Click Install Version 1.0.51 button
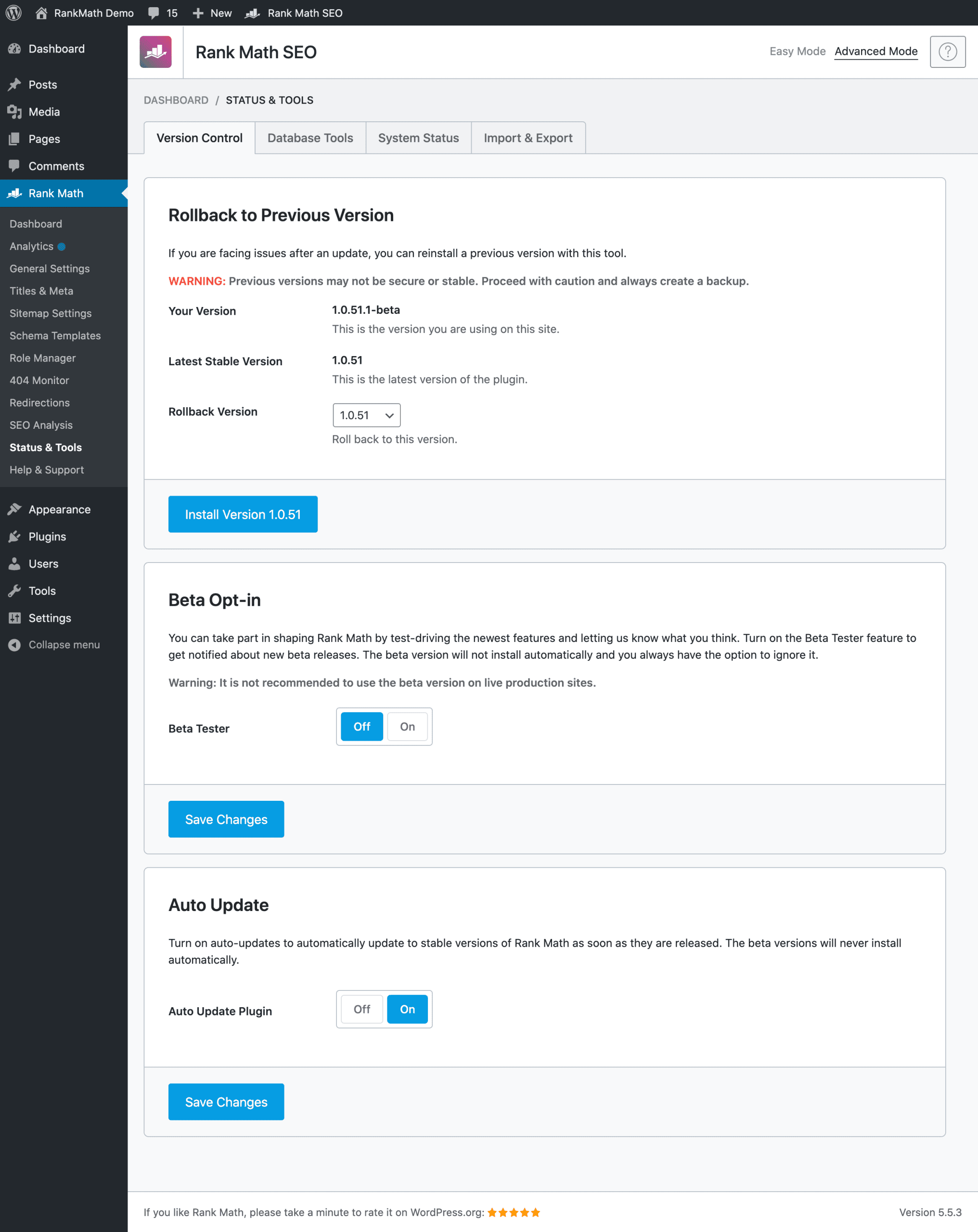This screenshot has width=978, height=1232. tap(243, 514)
